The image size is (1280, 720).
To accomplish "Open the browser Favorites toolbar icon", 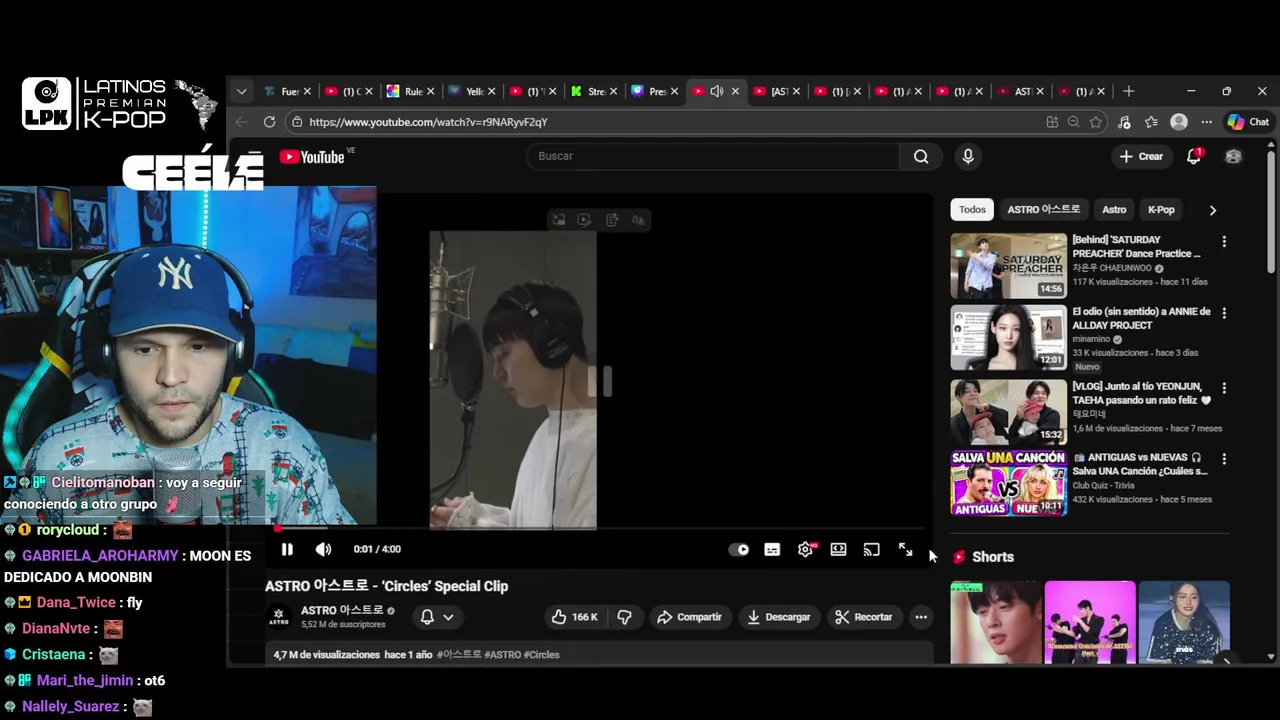I will [x=1151, y=122].
